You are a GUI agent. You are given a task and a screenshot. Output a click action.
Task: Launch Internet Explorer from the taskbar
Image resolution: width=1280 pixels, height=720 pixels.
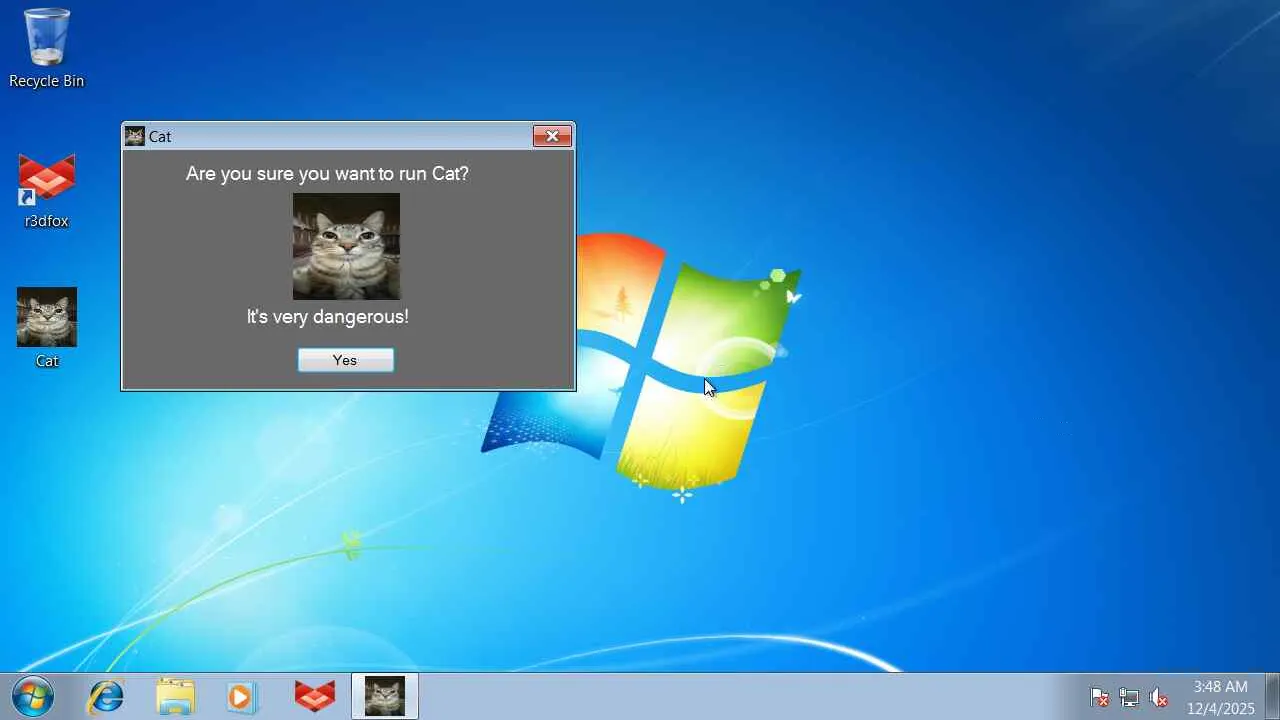[x=106, y=696]
